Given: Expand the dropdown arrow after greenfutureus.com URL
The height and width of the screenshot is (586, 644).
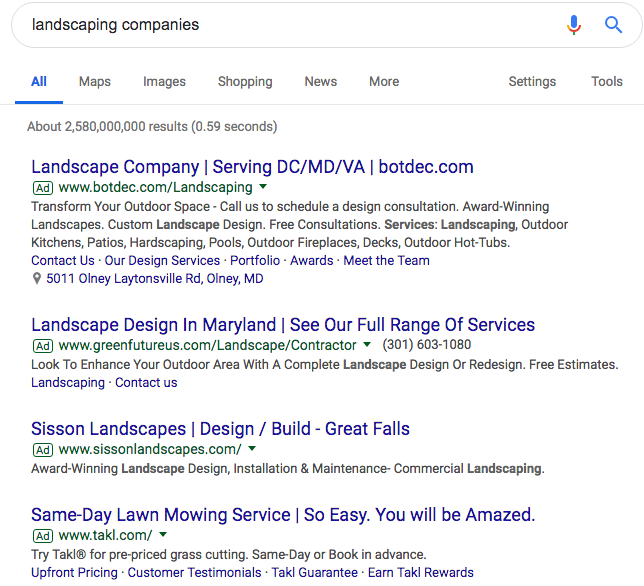Looking at the screenshot, I should (367, 345).
